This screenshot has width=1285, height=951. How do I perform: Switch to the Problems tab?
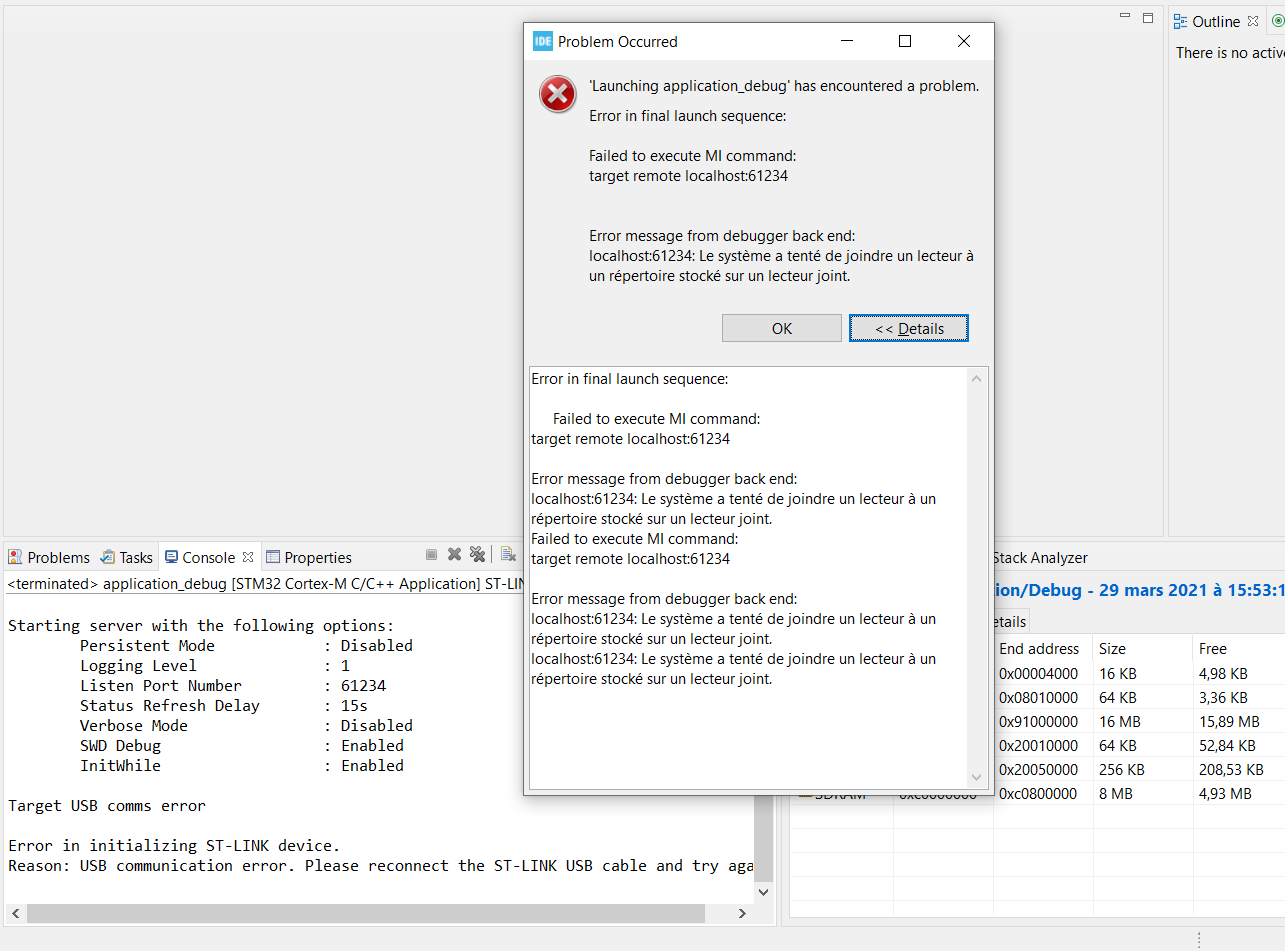[49, 557]
